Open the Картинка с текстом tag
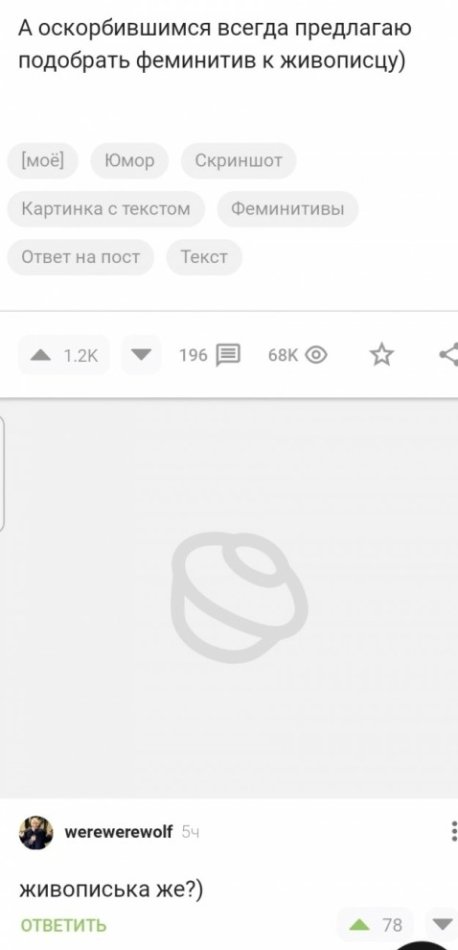The image size is (458, 950). coord(106,209)
